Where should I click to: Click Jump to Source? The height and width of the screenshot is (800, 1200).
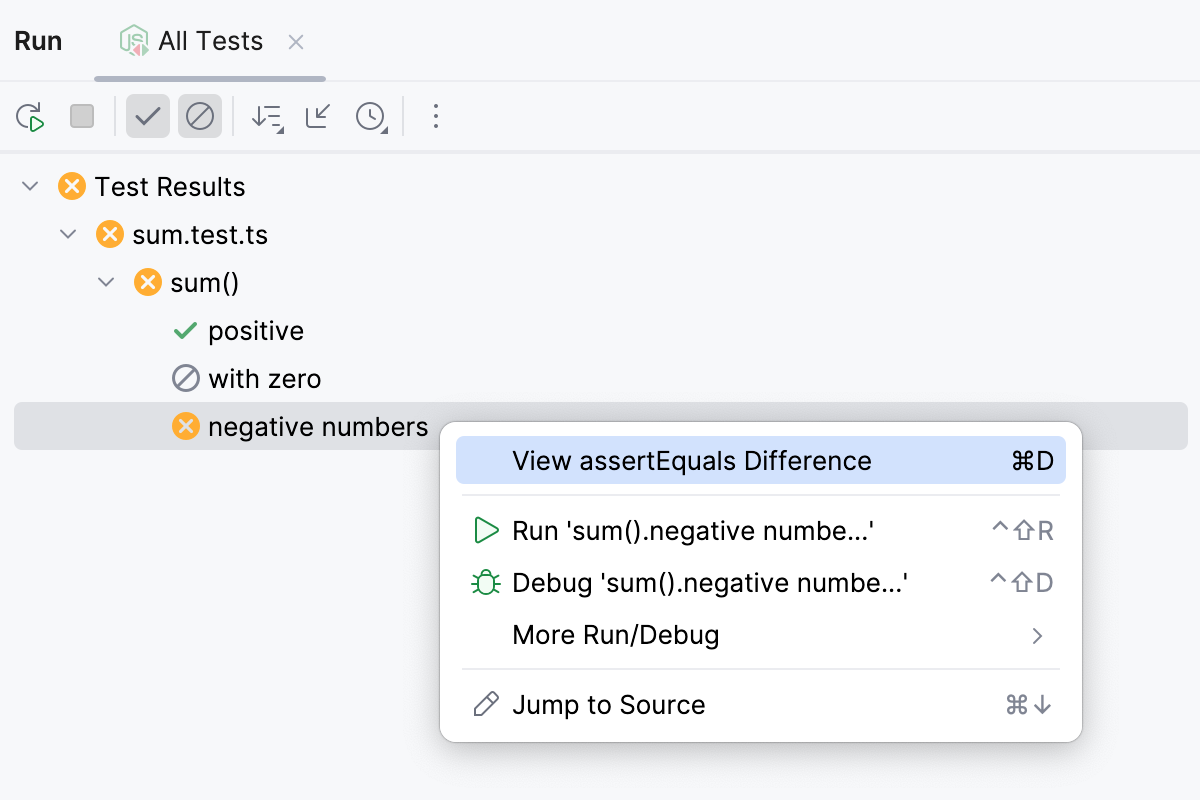pyautogui.click(x=608, y=705)
